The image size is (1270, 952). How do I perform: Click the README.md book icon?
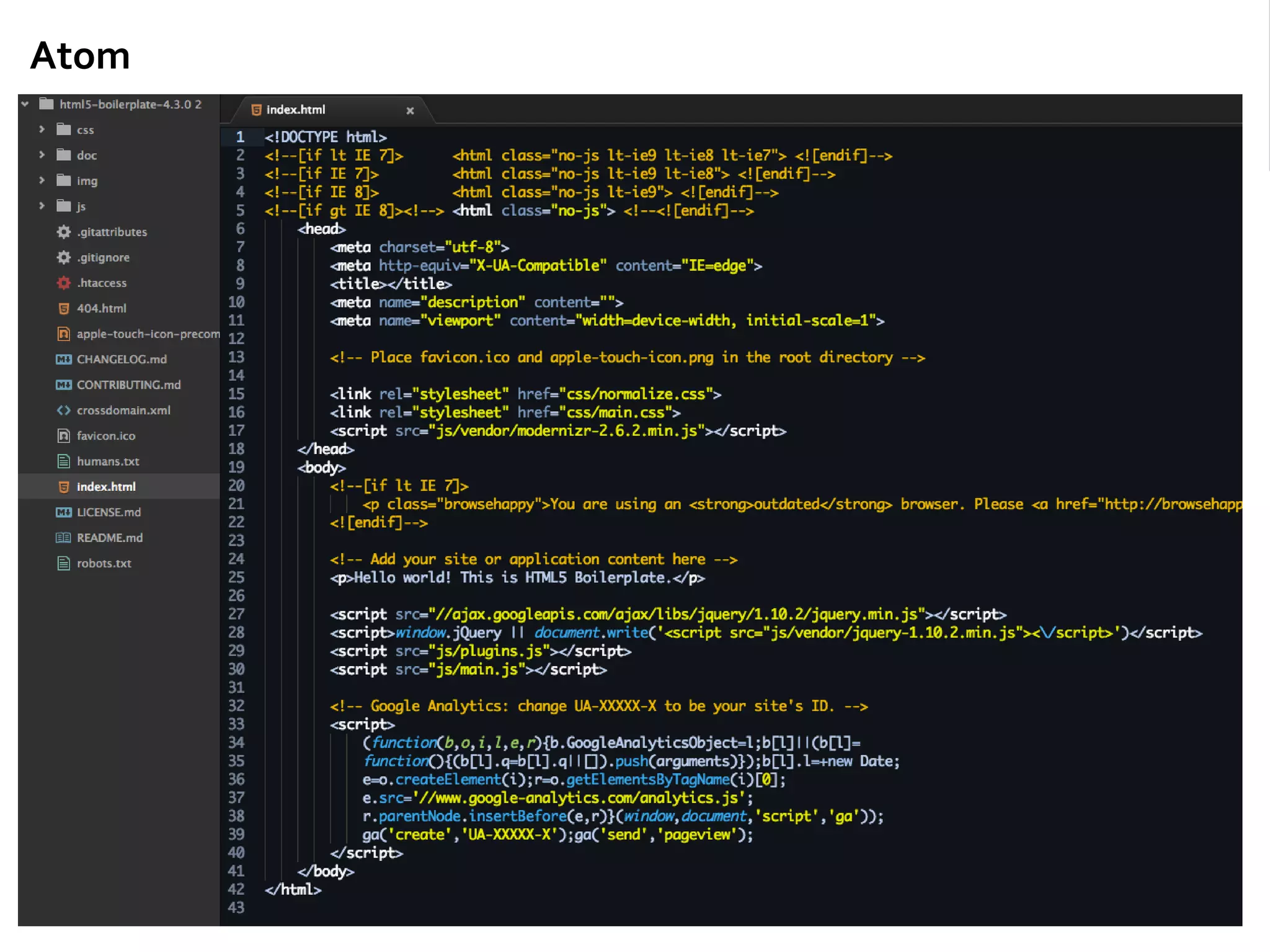[63, 538]
